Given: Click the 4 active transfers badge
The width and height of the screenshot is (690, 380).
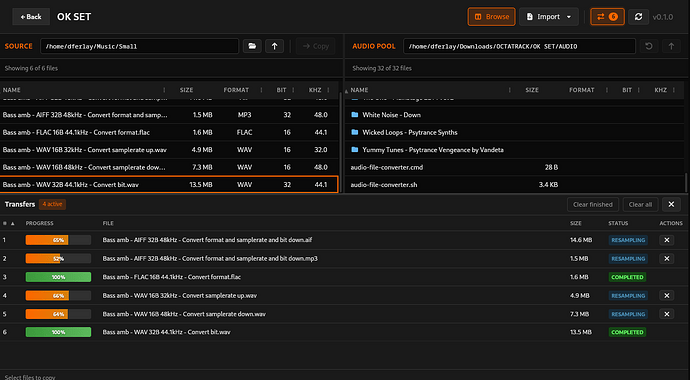Looking at the screenshot, I should click(52, 204).
